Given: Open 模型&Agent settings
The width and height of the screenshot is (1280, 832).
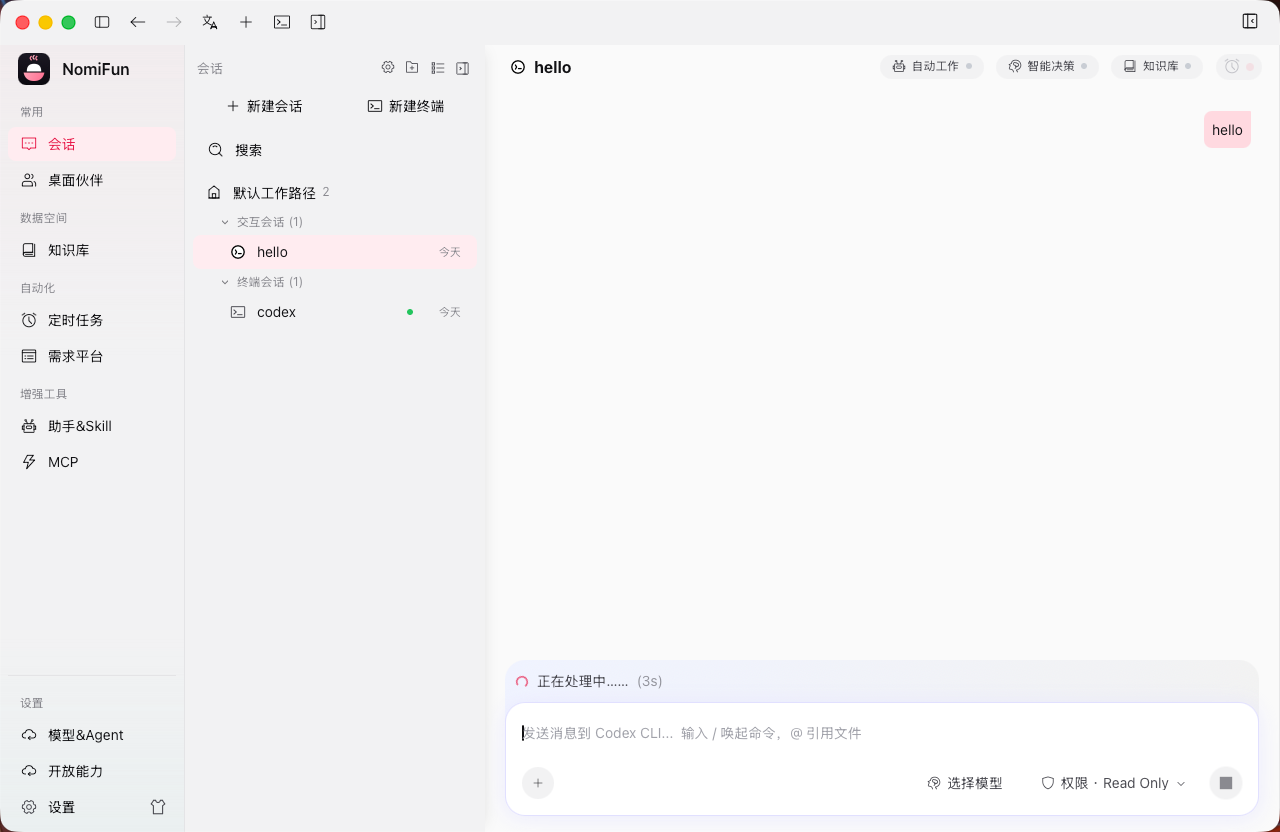Looking at the screenshot, I should 92,735.
